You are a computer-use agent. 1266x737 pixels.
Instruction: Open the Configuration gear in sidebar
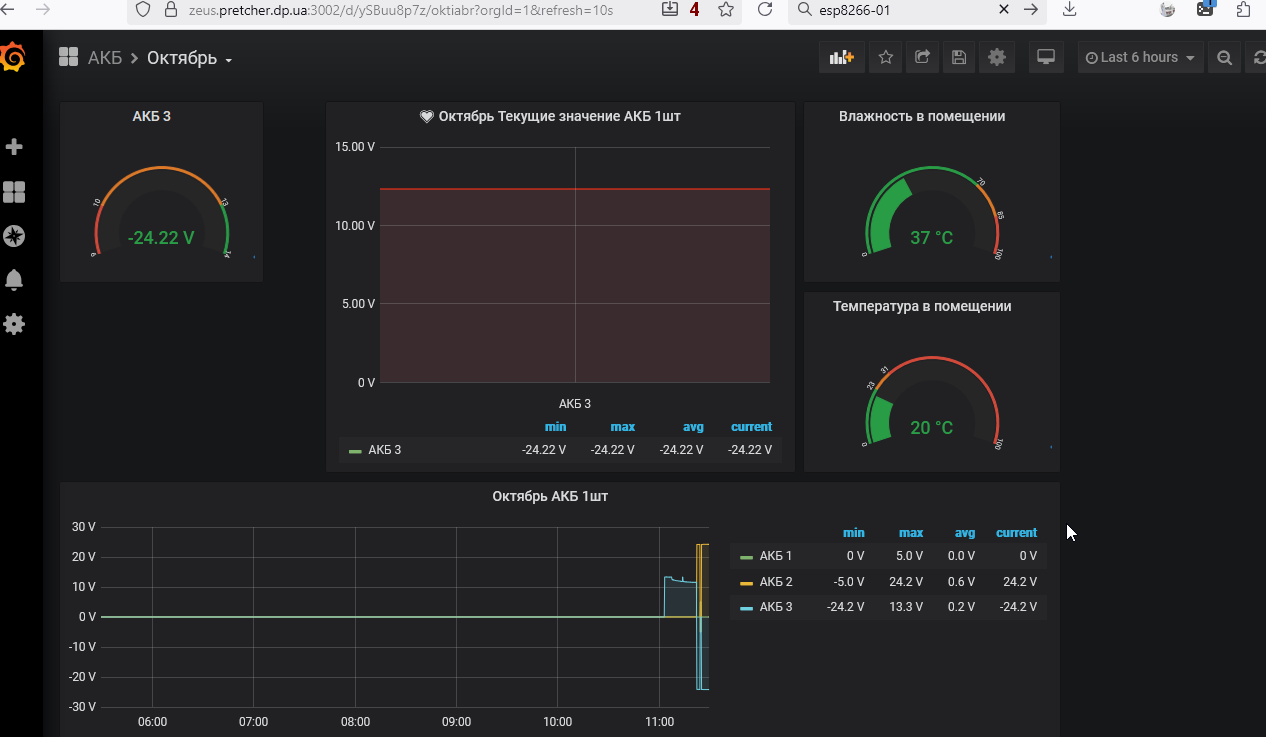pos(14,324)
